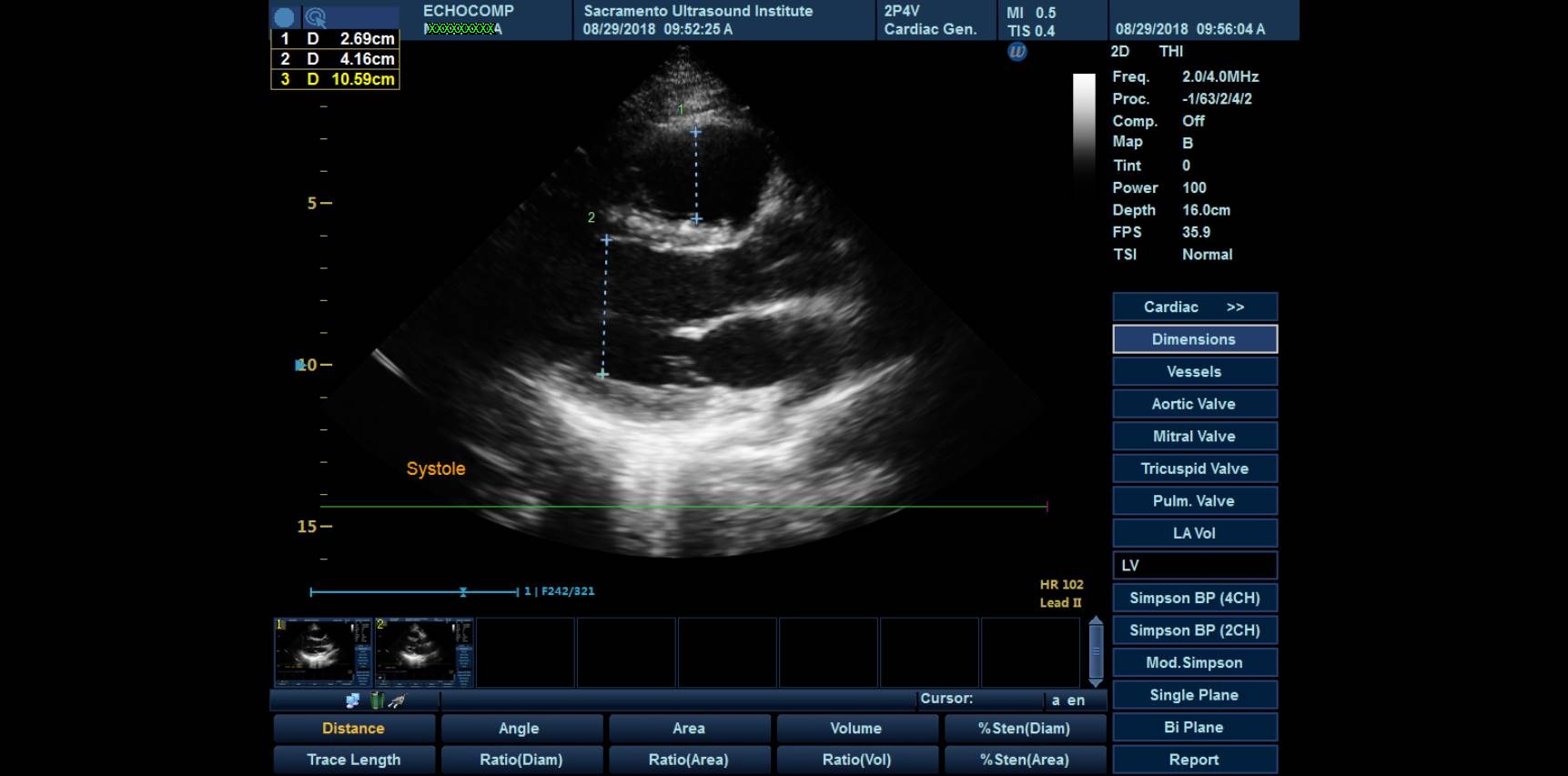Click the network computers icon in status bar
The image size is (1568, 776).
click(x=353, y=700)
